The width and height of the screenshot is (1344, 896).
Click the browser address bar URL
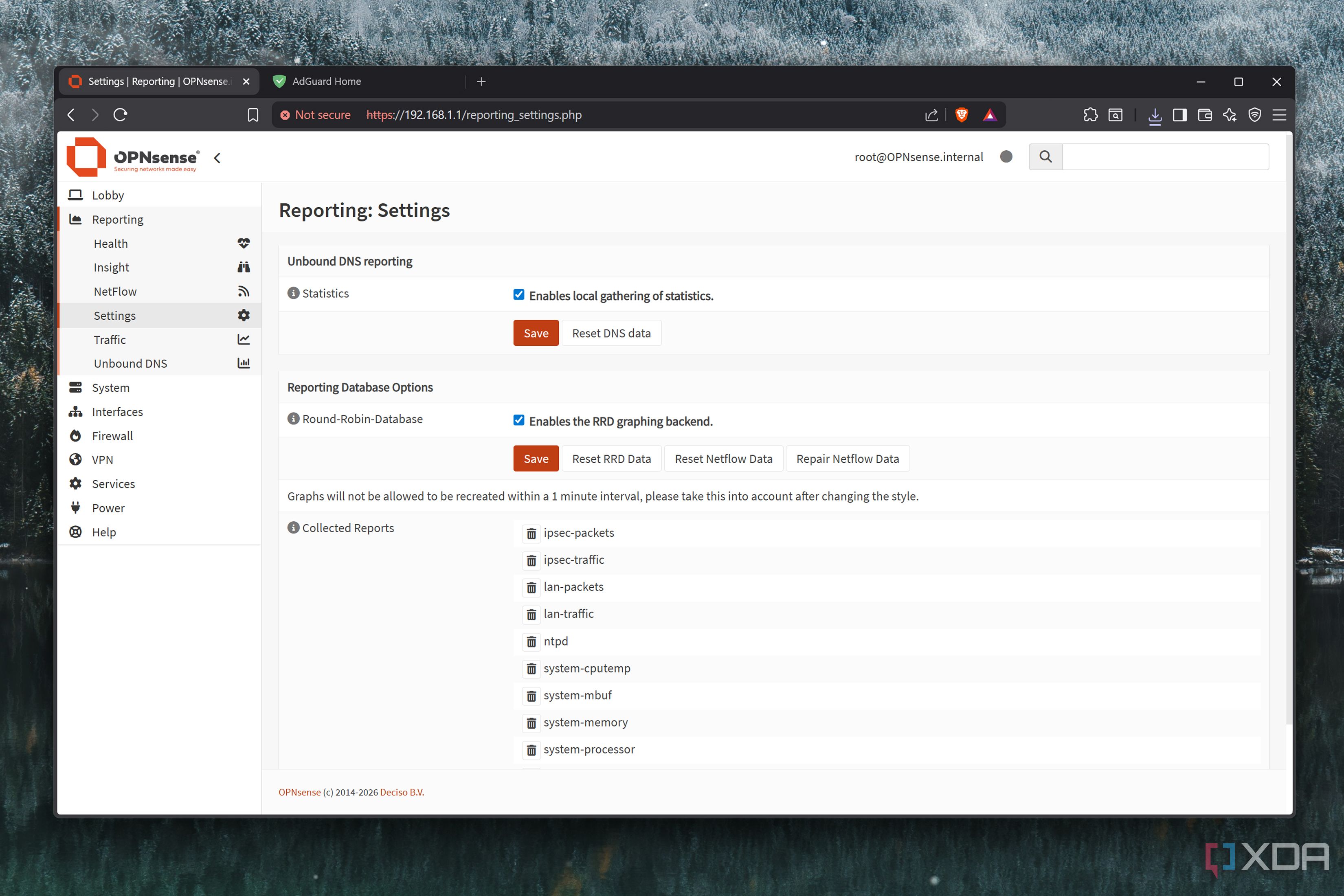tap(474, 115)
